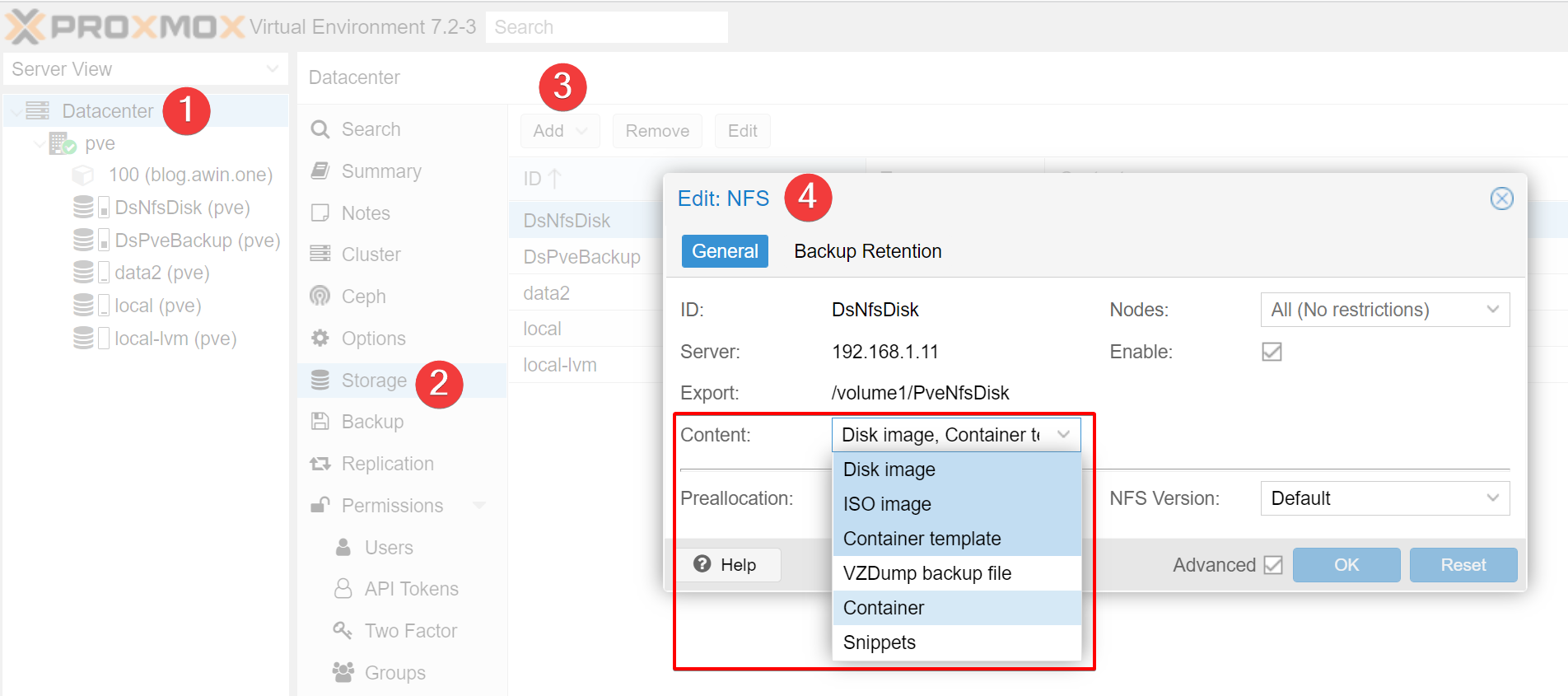The height and width of the screenshot is (696, 1568).
Task: Click the Ceph icon in sidebar
Action: point(320,296)
